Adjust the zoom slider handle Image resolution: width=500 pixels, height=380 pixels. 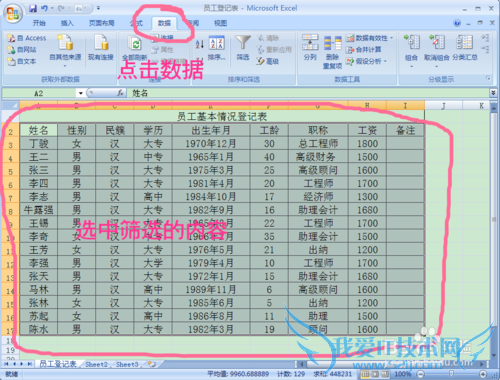451,374
